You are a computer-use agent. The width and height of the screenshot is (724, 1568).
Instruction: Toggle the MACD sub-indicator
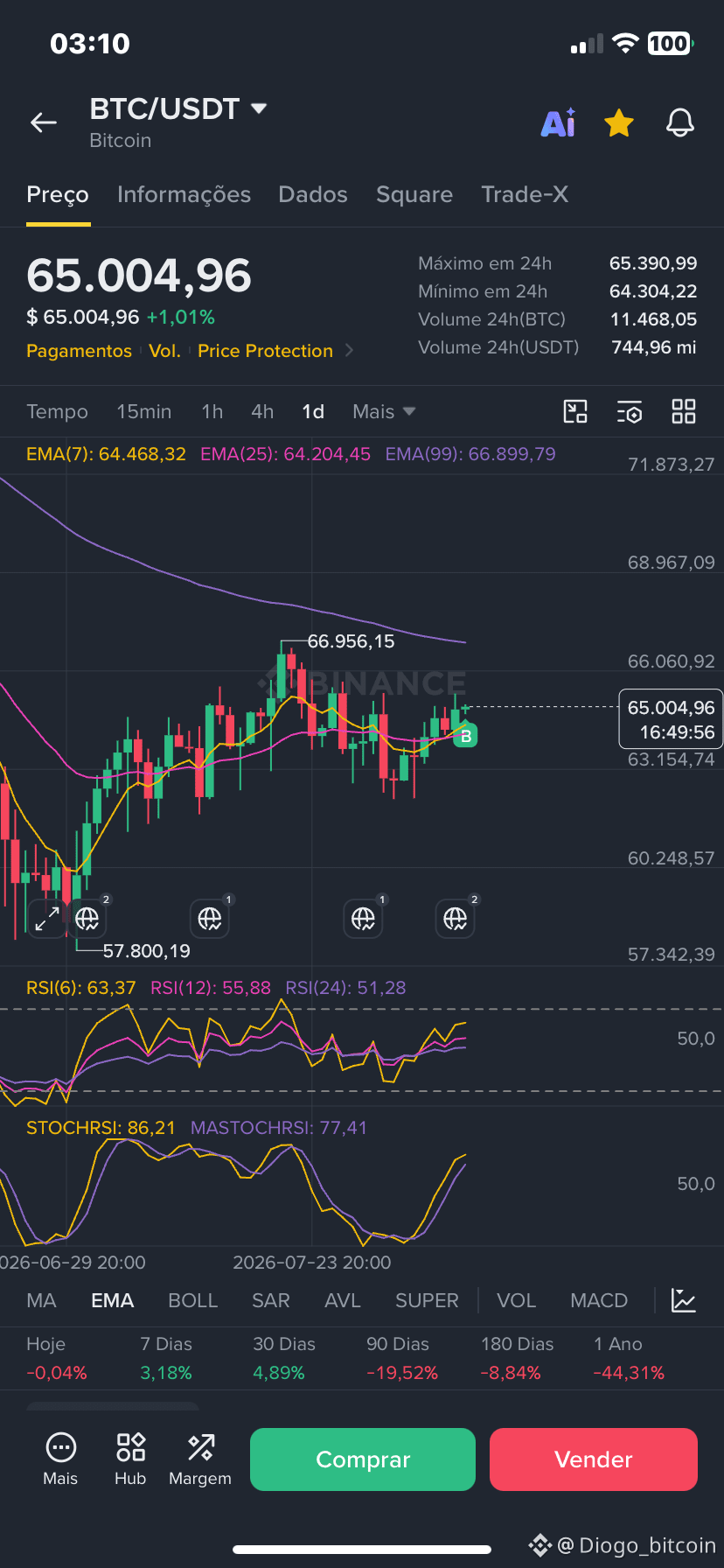(x=599, y=1301)
